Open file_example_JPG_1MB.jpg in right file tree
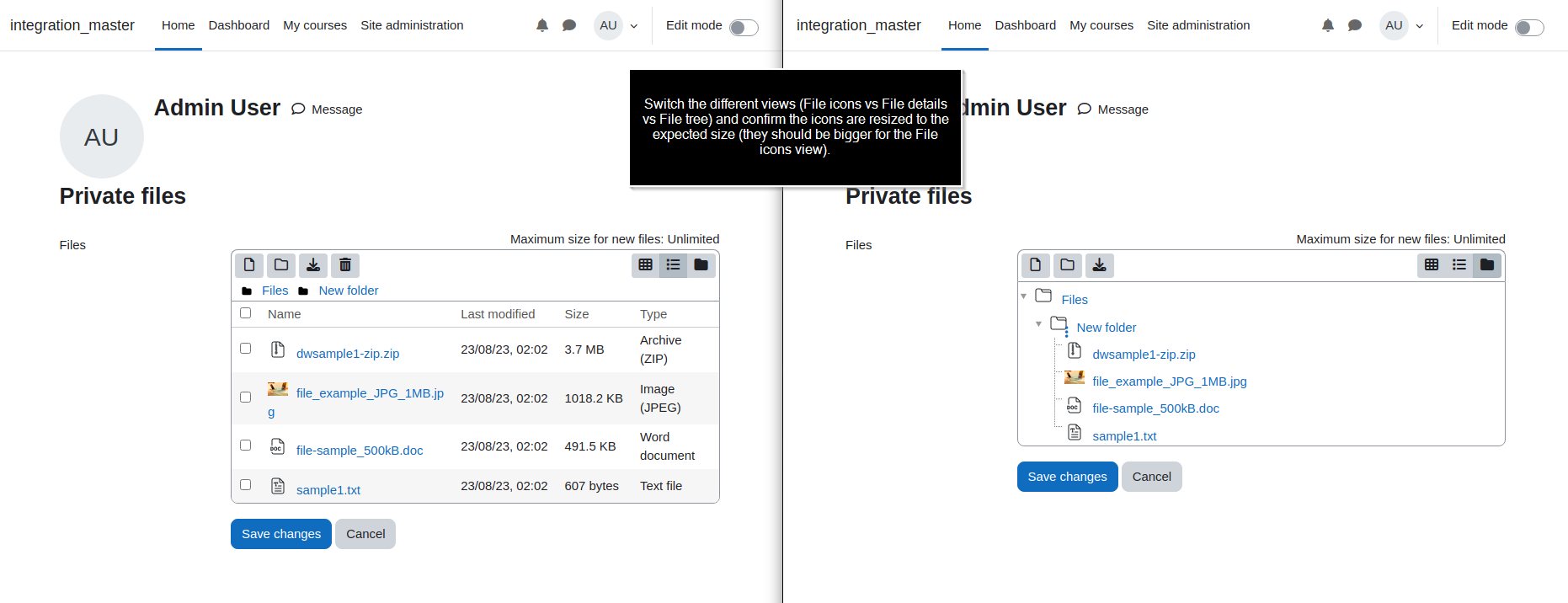1568x603 pixels. [x=1170, y=382]
